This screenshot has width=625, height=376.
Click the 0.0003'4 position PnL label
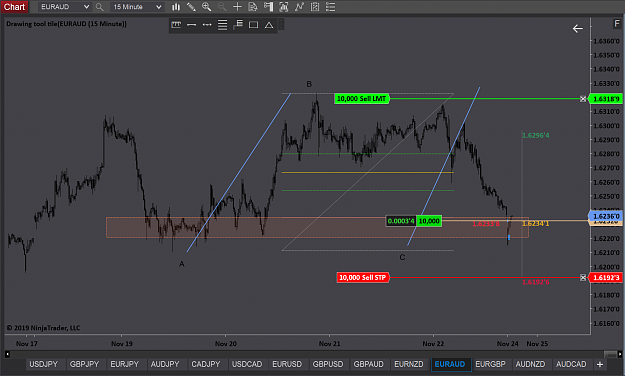[401, 221]
